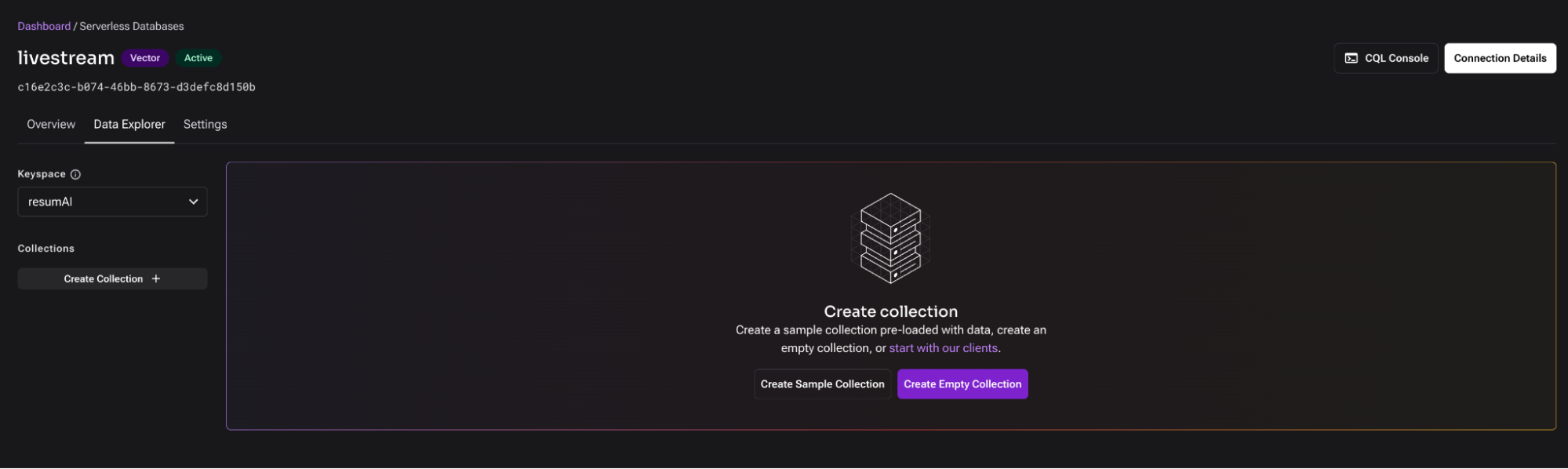This screenshot has height=469, width=1568.
Task: Follow the 'start with our clients' link
Action: pos(943,348)
